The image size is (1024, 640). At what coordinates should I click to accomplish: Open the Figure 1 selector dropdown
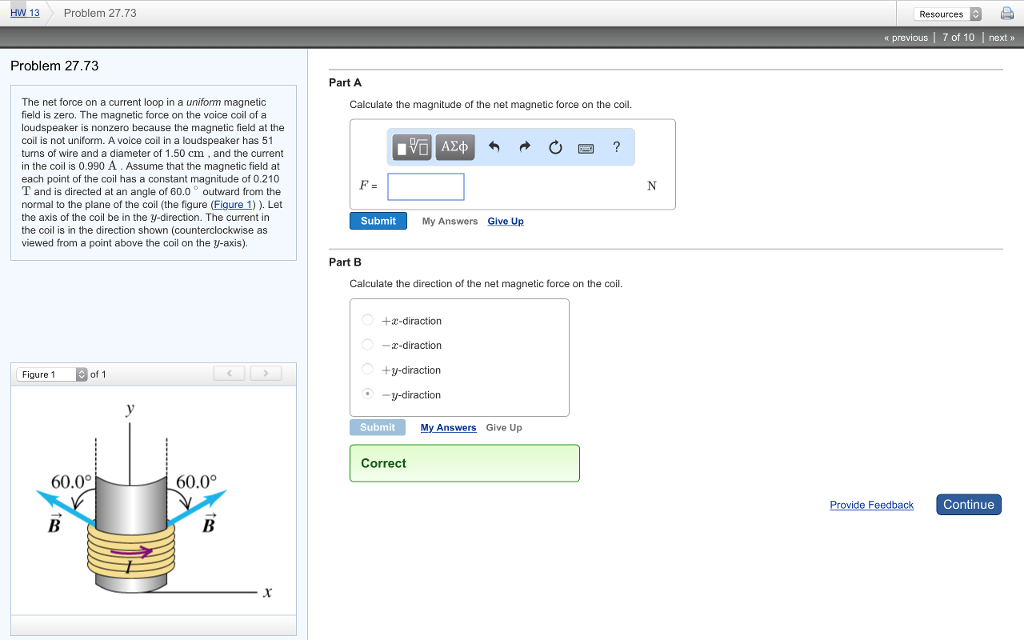coord(52,374)
